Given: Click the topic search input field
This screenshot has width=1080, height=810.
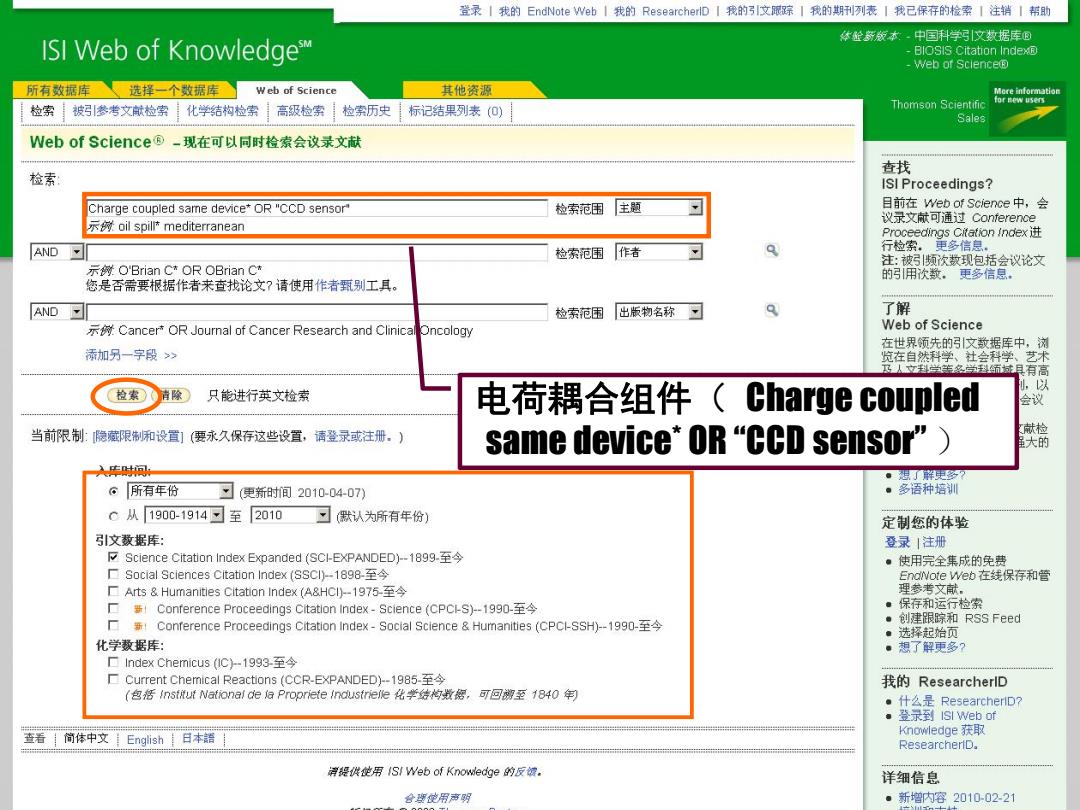Looking at the screenshot, I should pos(317,208).
